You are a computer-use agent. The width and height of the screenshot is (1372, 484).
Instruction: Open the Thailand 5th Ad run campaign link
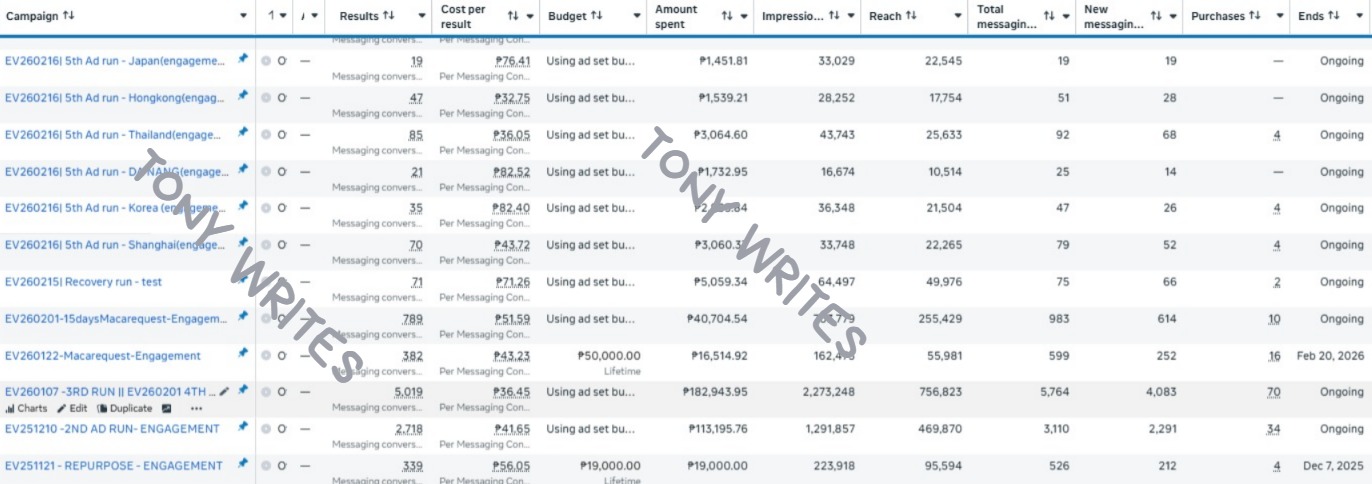point(116,135)
